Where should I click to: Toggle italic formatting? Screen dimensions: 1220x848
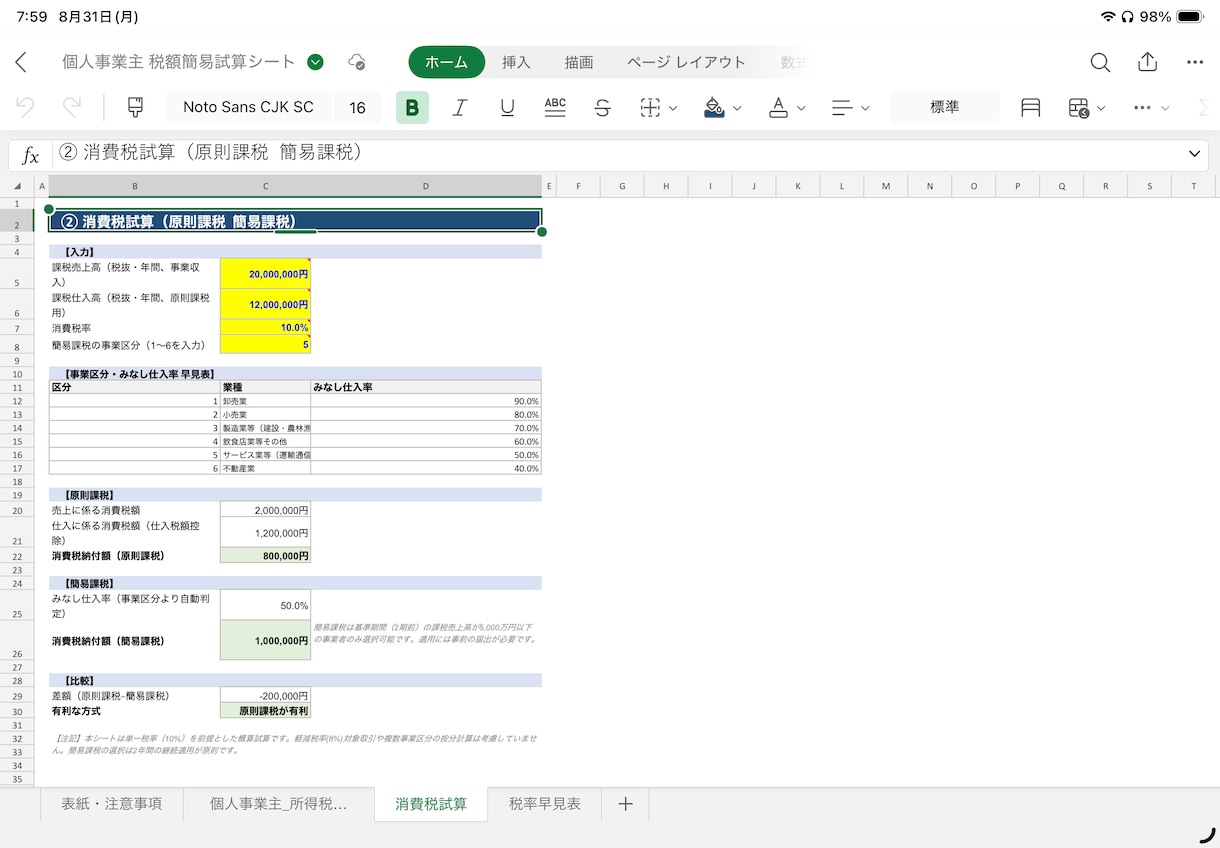coord(460,108)
